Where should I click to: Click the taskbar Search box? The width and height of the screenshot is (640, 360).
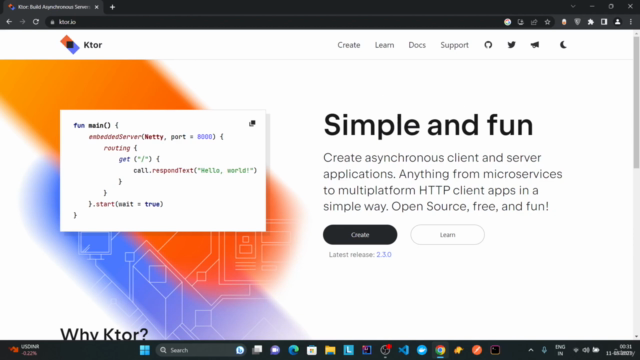tap(200, 350)
